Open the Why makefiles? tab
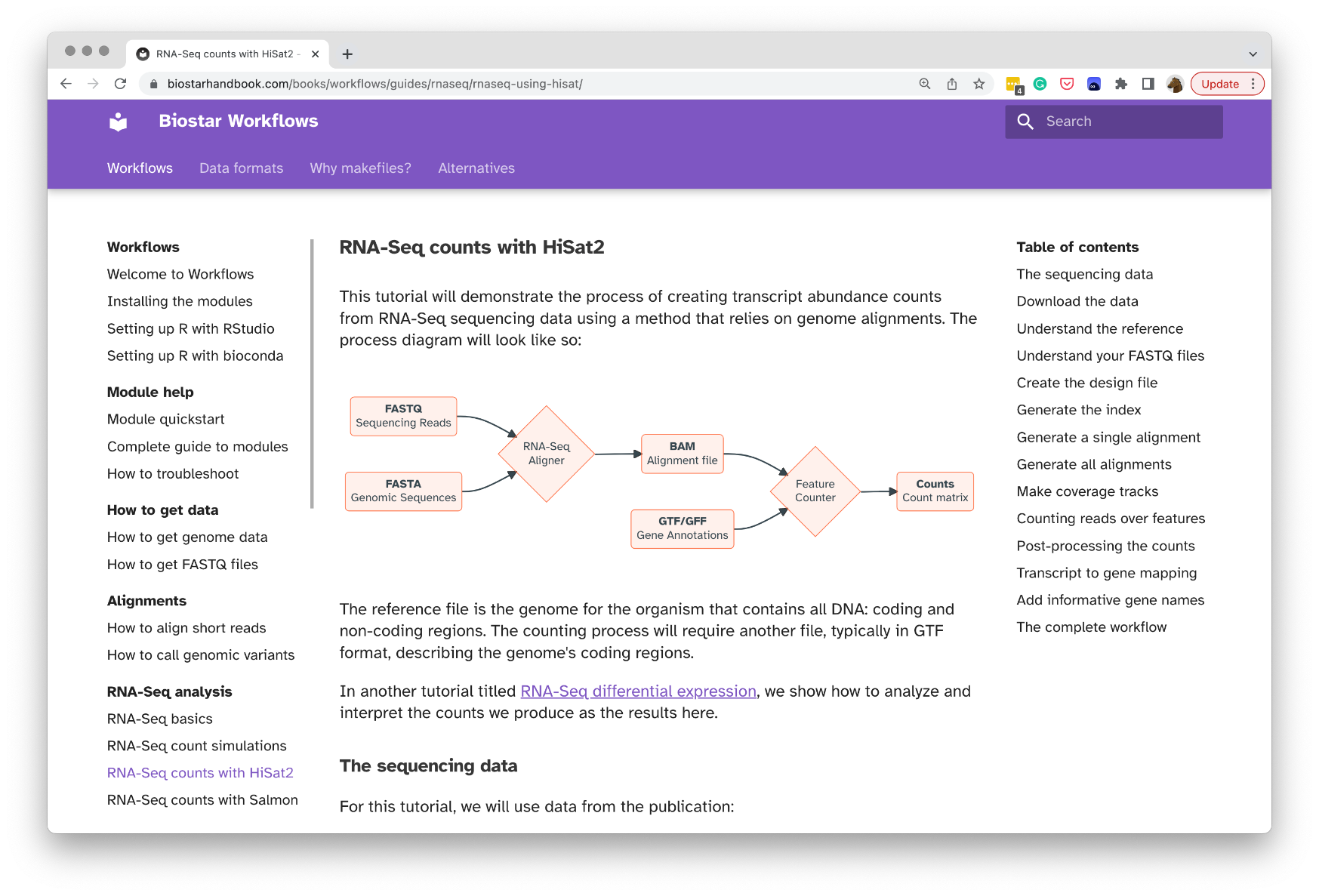The width and height of the screenshot is (1319, 896). [x=360, y=168]
